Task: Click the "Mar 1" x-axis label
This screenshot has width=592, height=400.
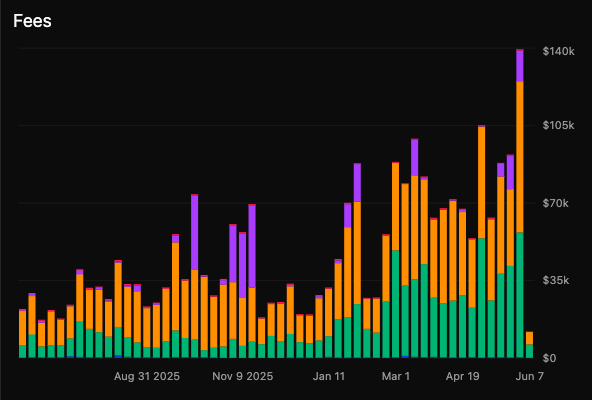Action: pos(396,376)
